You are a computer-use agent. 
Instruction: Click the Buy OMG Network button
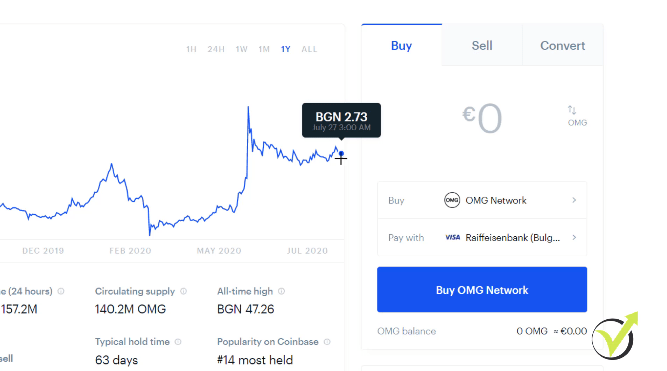(x=482, y=290)
